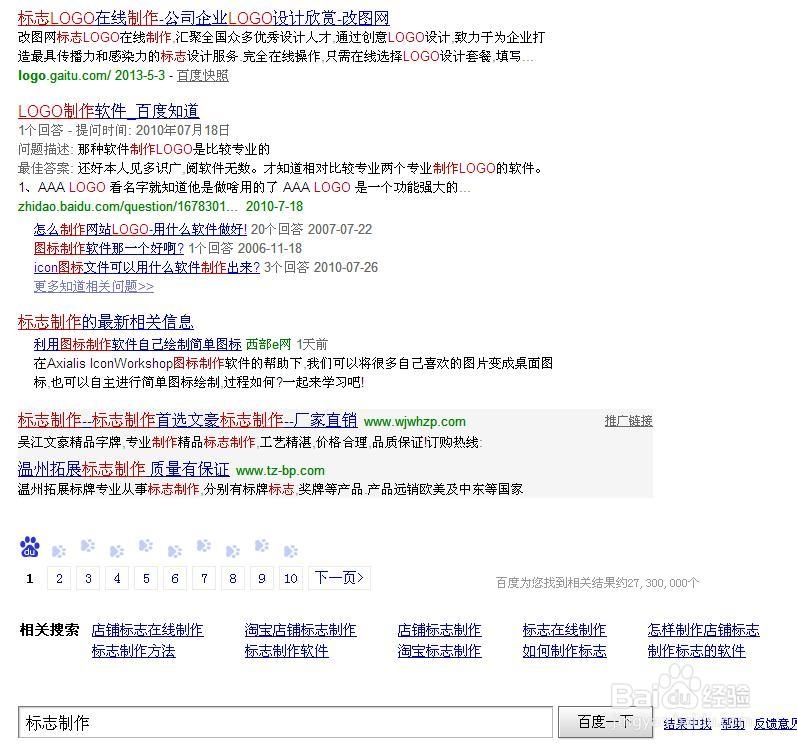Image resolution: width=797 pixels, height=749 pixels.
Task: Click green URL logo.gaitu.com/ 2013-5-3
Action: pos(91,76)
